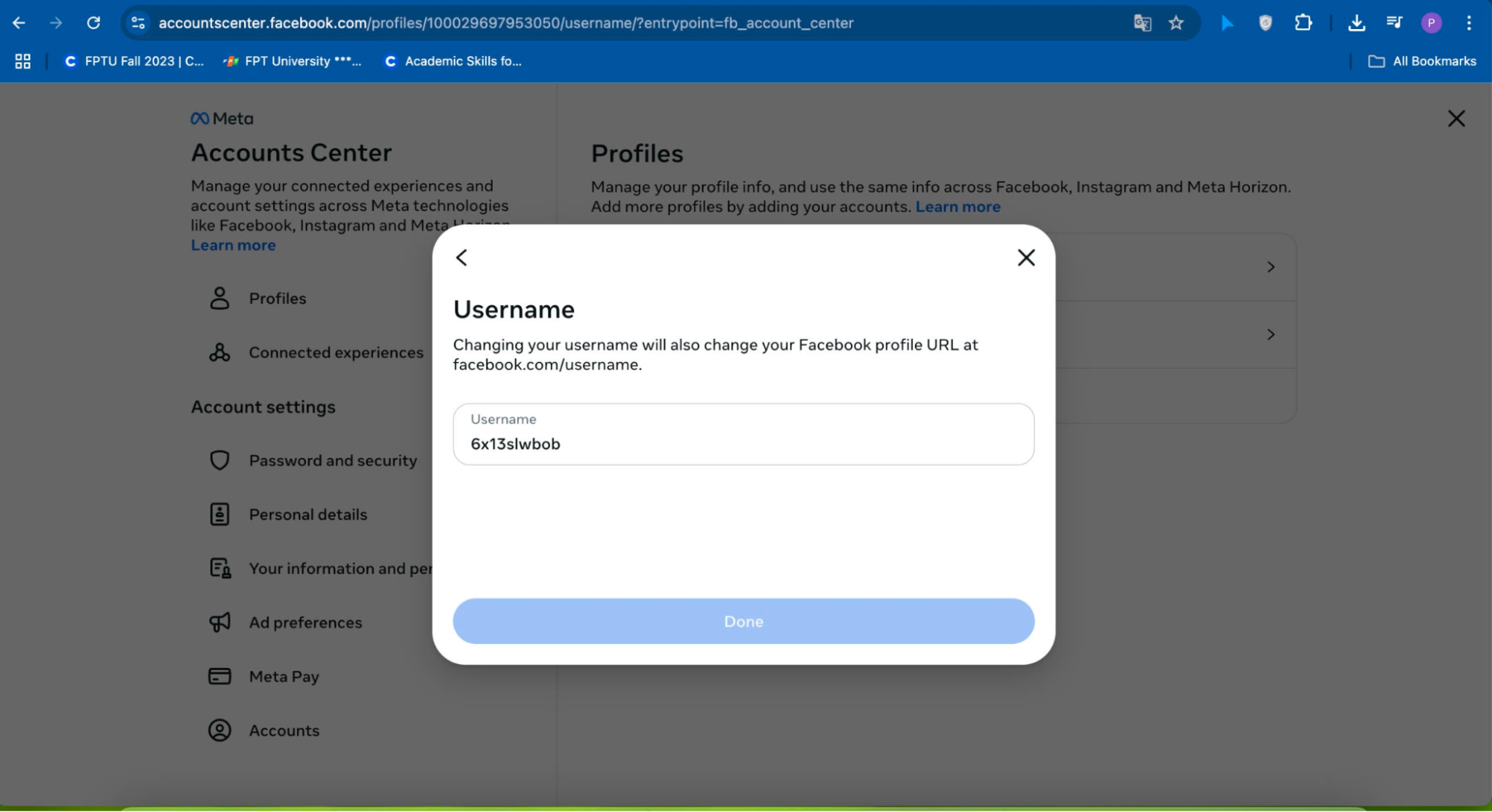Close the Username dialog
Viewport: 1492px width, 812px height.
click(1026, 257)
